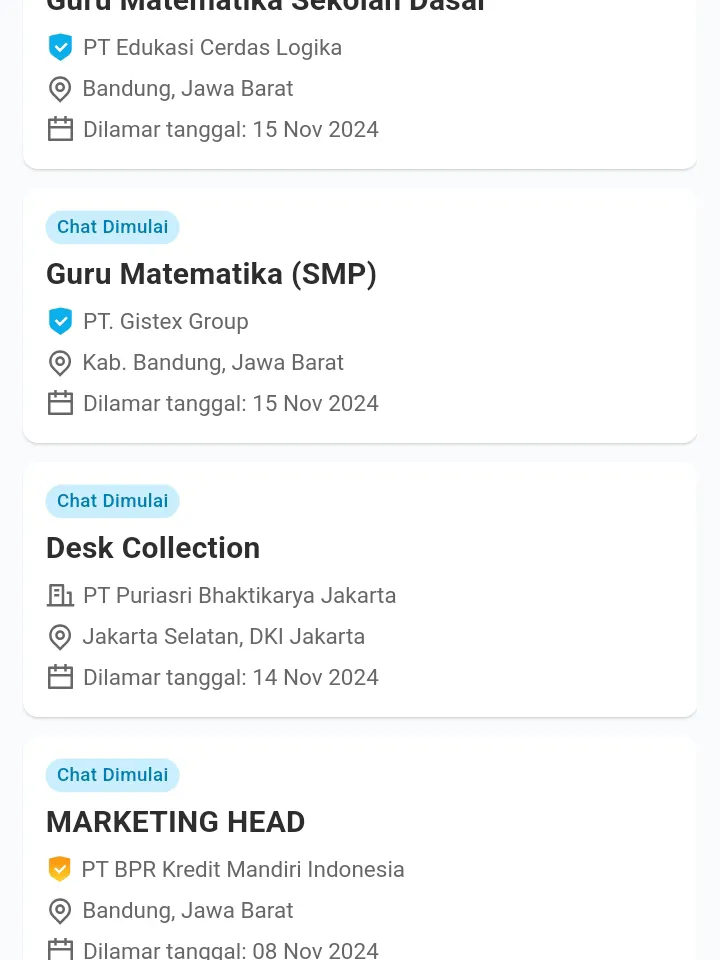Tap the location pin in MARKETING HEAD card
720x960 pixels.
click(60, 910)
